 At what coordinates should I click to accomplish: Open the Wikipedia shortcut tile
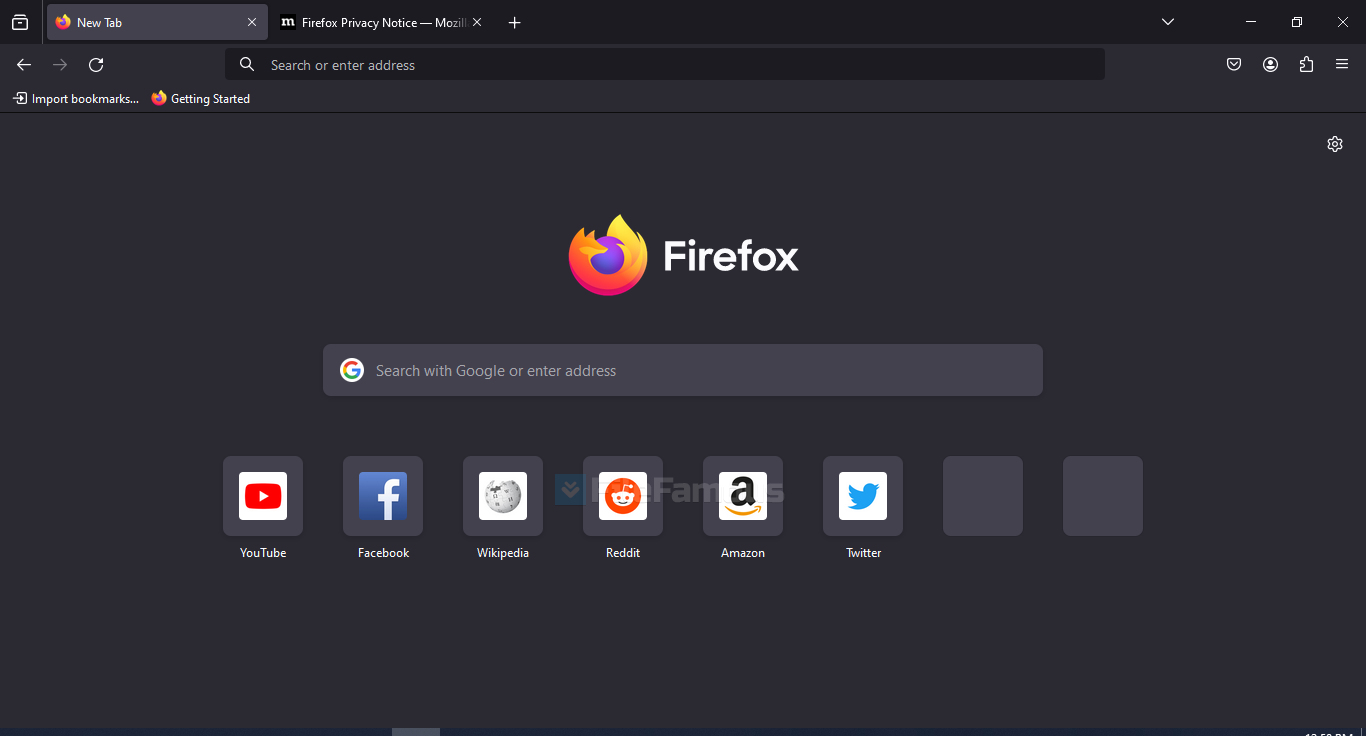(x=503, y=496)
